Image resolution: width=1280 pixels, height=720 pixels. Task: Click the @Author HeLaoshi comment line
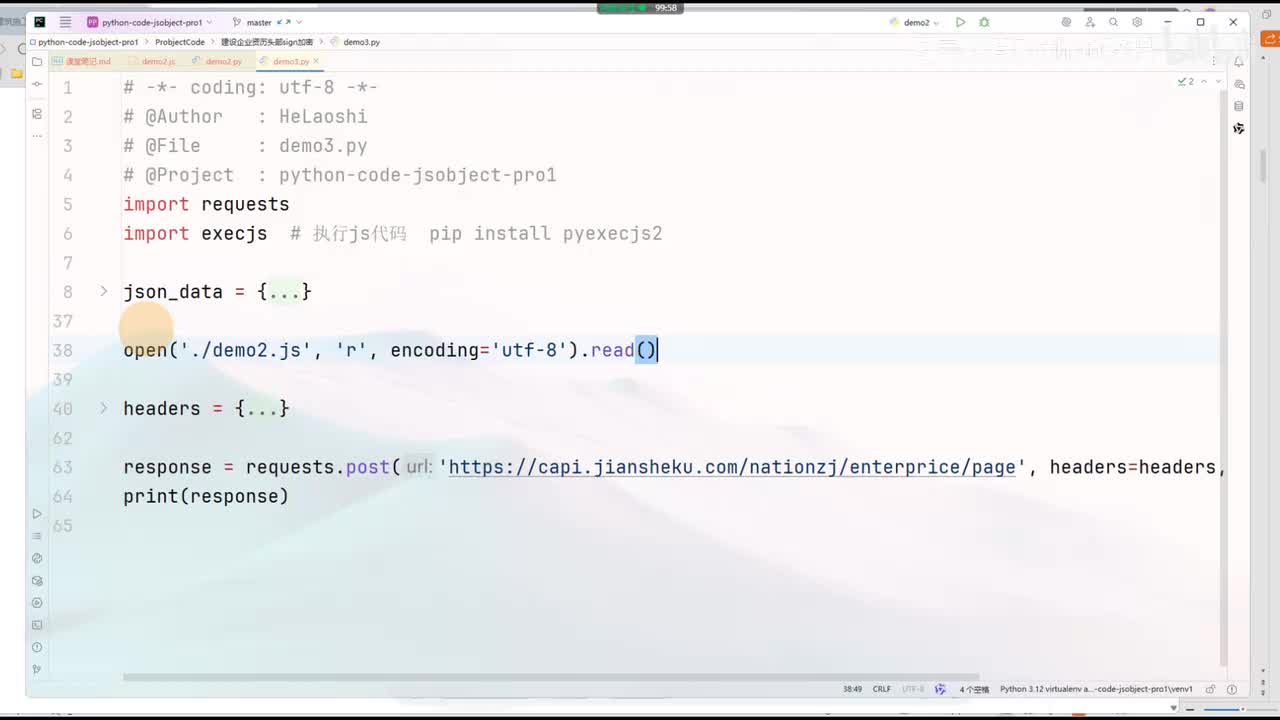[245, 116]
